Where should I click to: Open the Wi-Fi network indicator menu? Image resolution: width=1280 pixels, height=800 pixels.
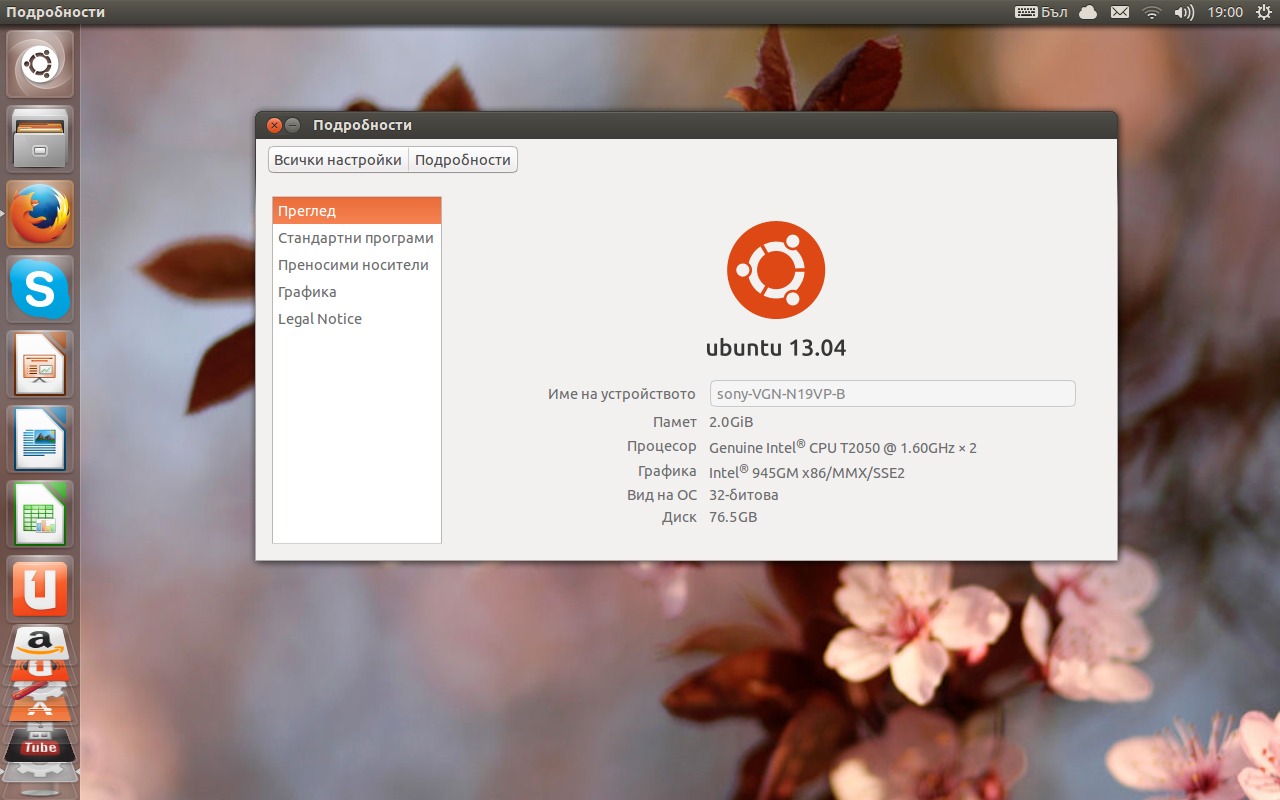[1151, 12]
